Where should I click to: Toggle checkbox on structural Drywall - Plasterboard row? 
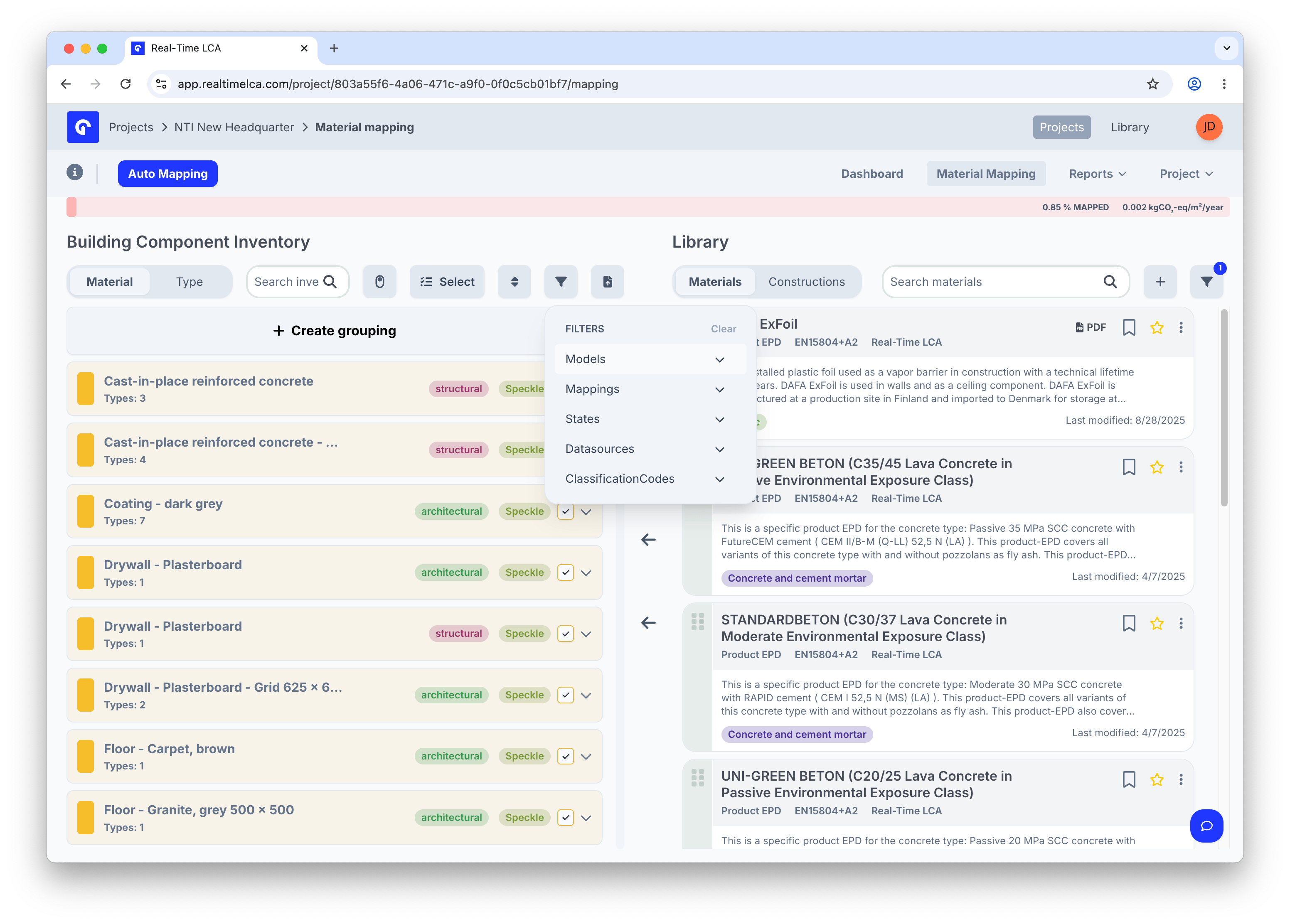565,634
